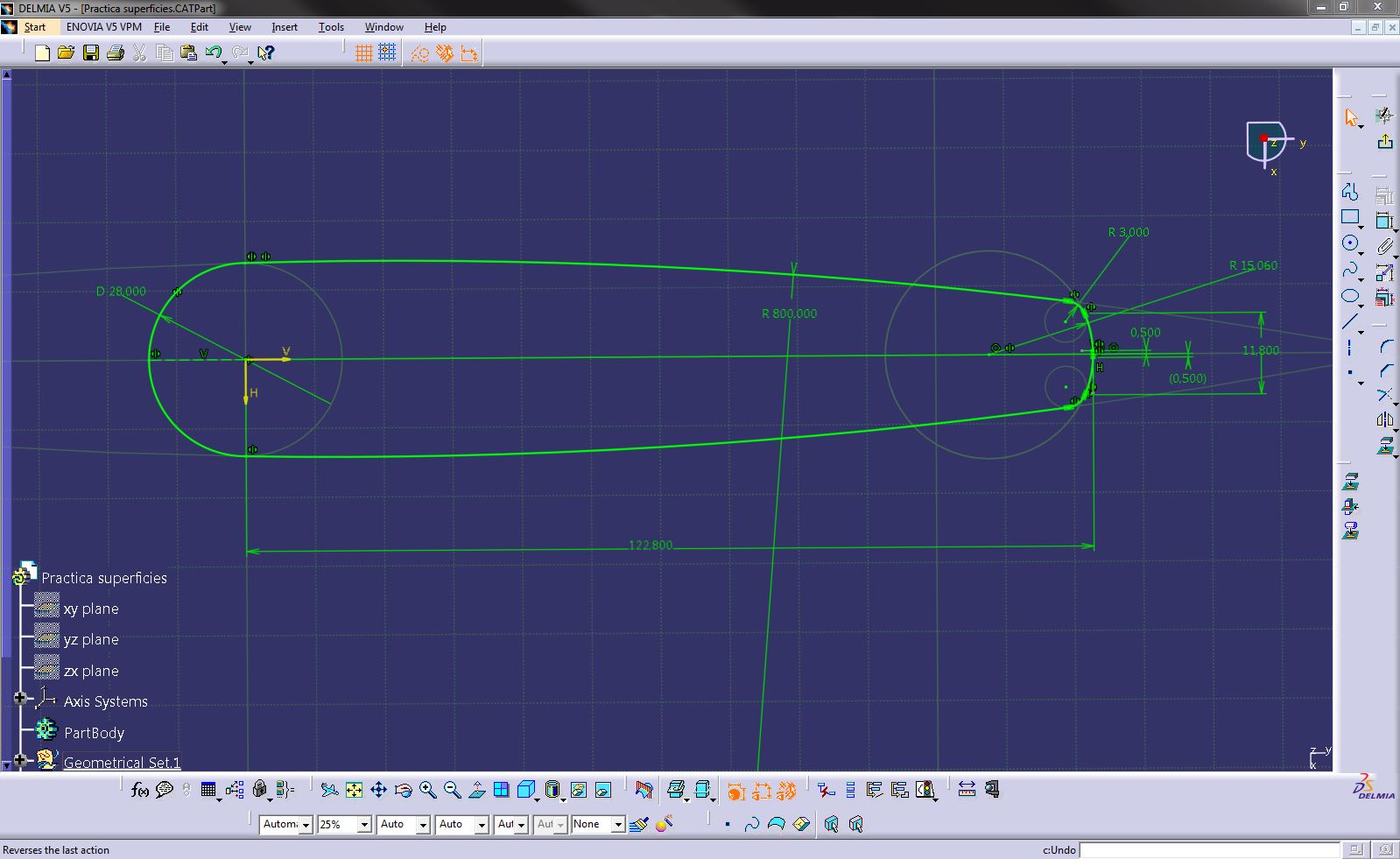
Task: Print using the printer icon
Action: (115, 53)
